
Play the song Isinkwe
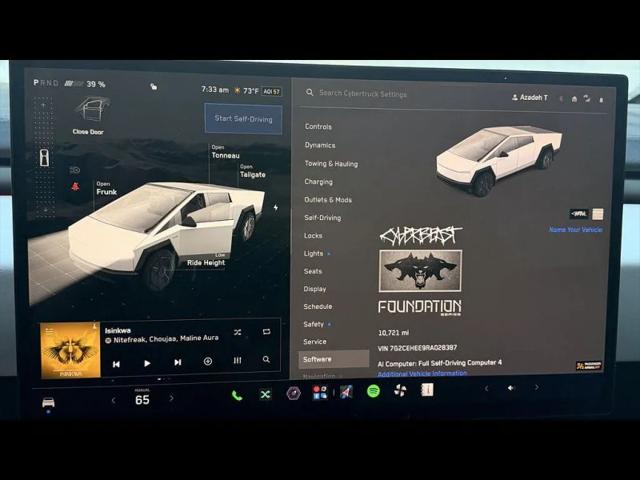147,363
